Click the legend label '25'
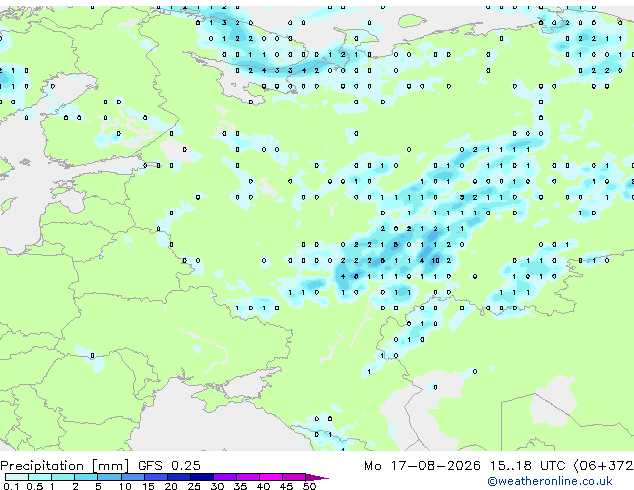The image size is (634, 490). tap(194, 486)
